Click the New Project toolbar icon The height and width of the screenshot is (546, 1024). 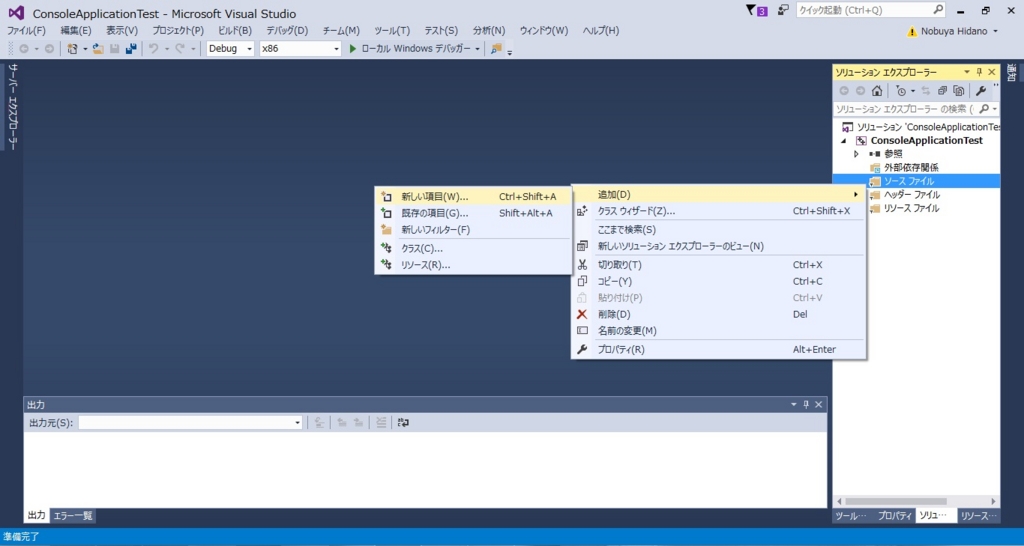72,49
